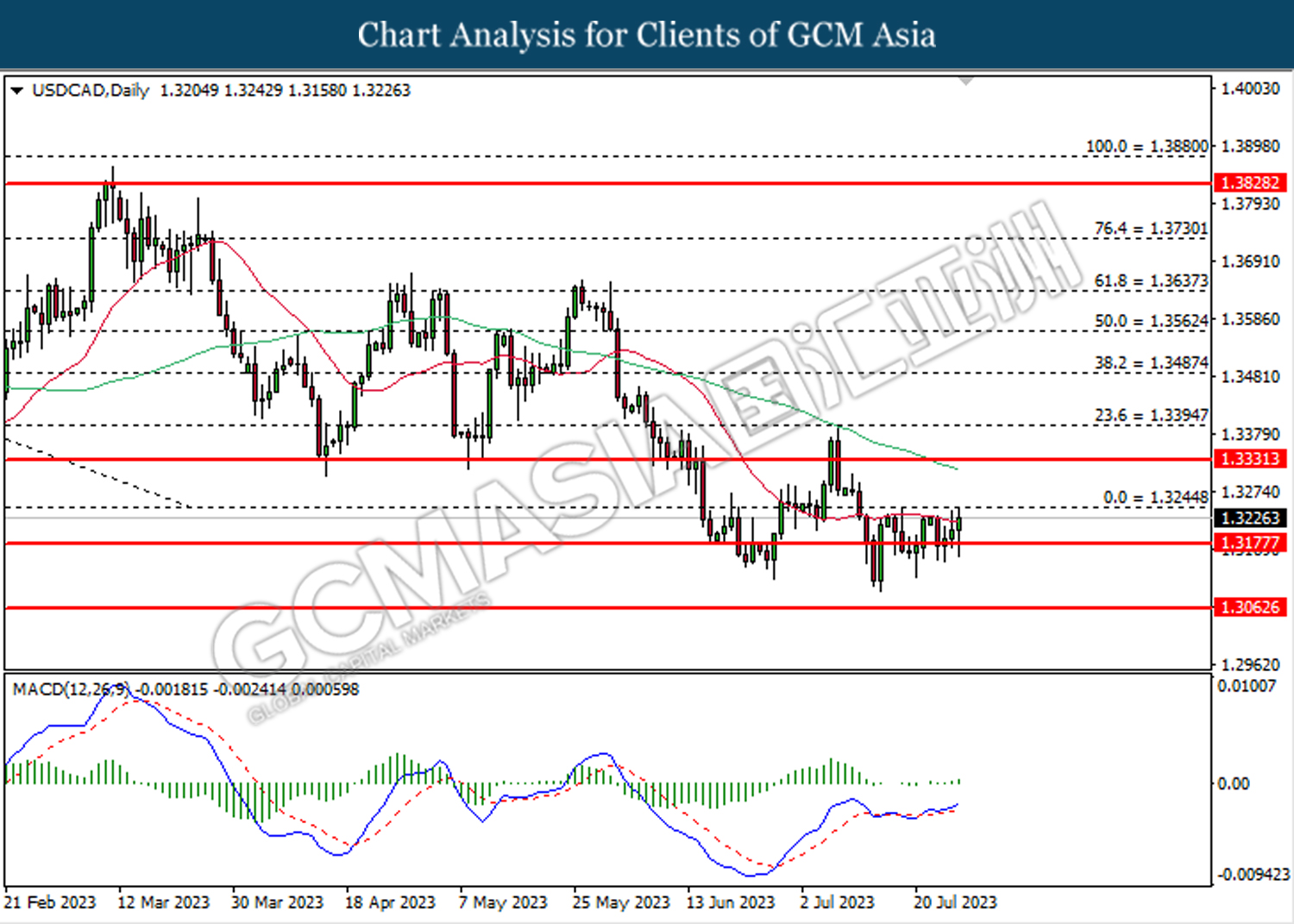Image resolution: width=1294 pixels, height=924 pixels.
Task: Click the 2 Jul 2023 date label
Action: (837, 902)
